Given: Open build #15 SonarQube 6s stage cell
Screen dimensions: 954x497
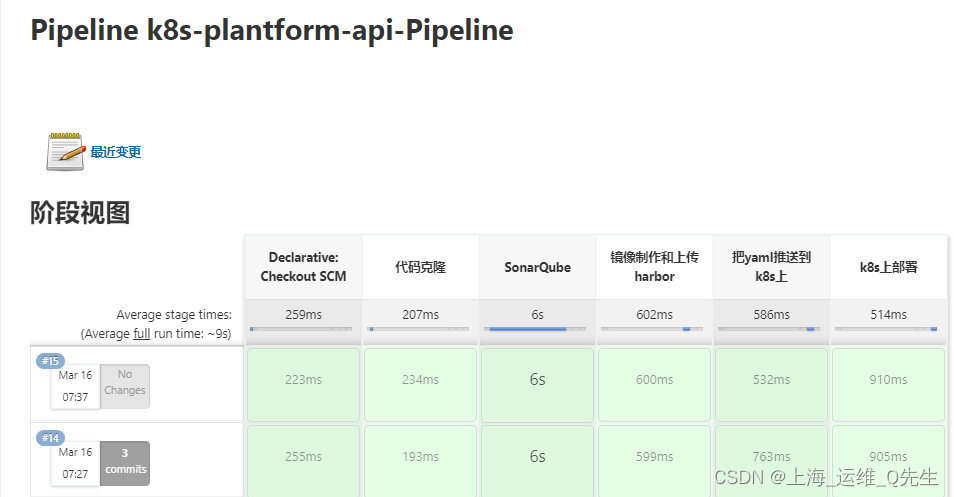Looking at the screenshot, I should pos(537,380).
